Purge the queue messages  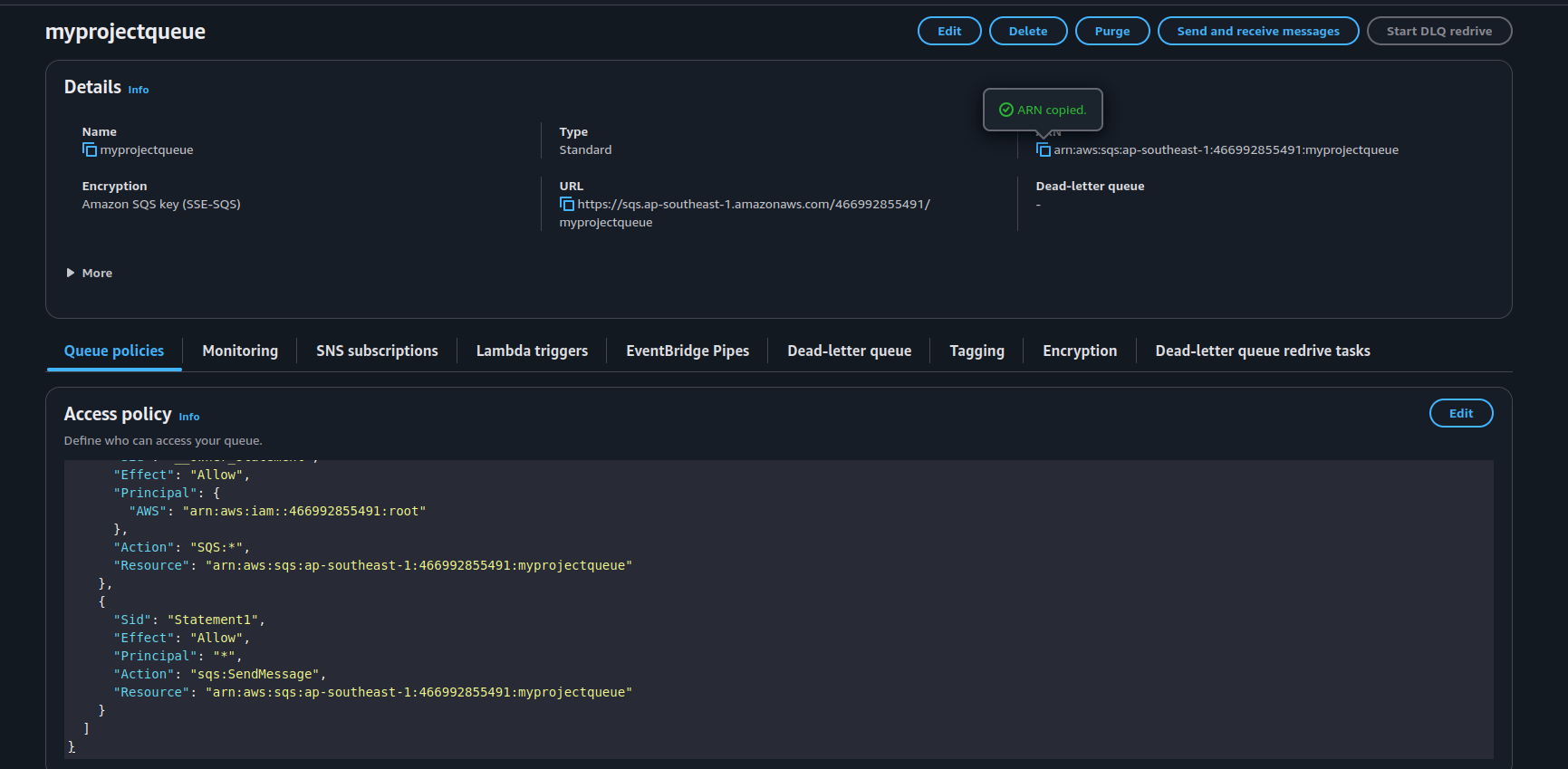[1111, 31]
